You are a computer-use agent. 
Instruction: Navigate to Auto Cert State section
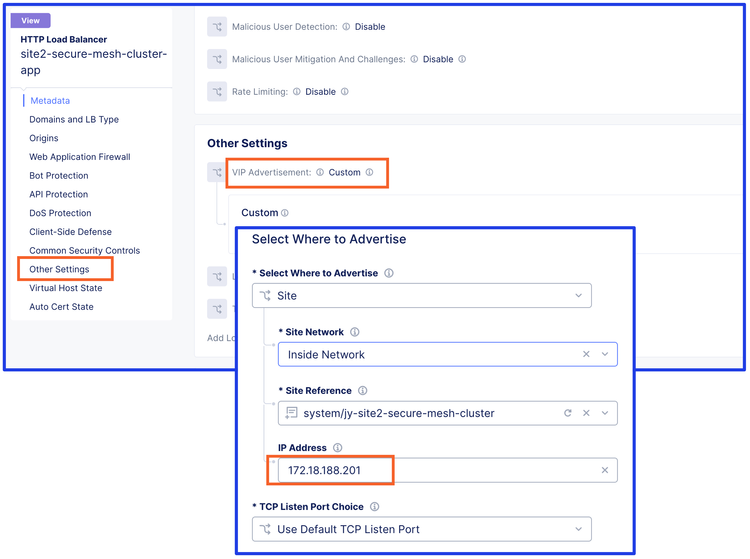(61, 307)
